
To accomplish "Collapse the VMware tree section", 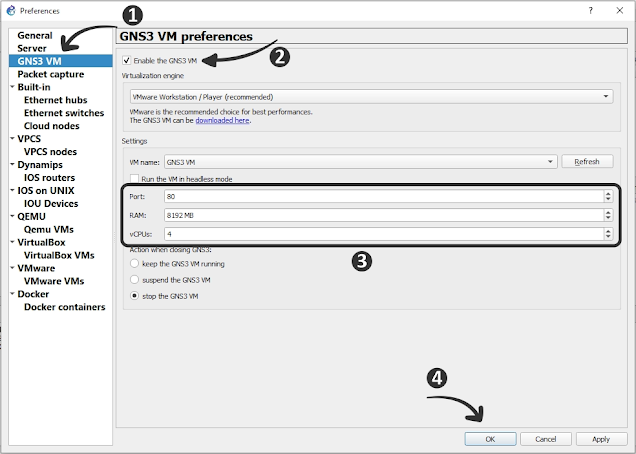I will [12, 268].
